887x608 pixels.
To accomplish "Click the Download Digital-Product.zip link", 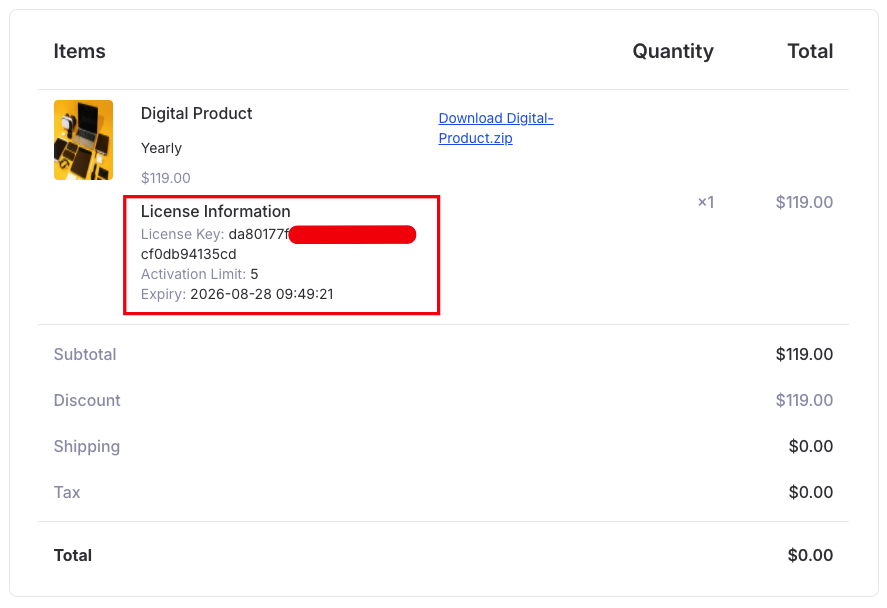I will click(495, 127).
